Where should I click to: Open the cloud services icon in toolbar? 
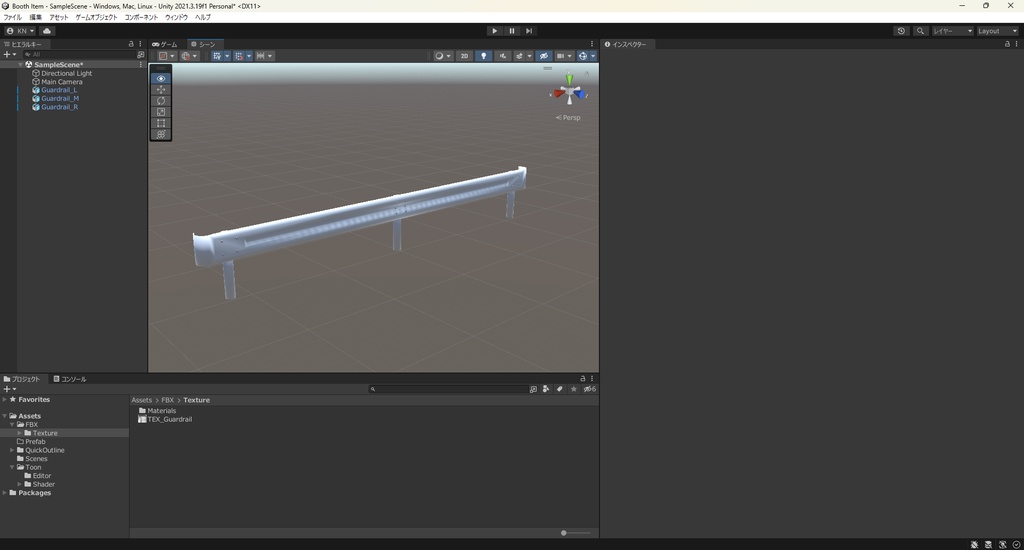[47, 31]
